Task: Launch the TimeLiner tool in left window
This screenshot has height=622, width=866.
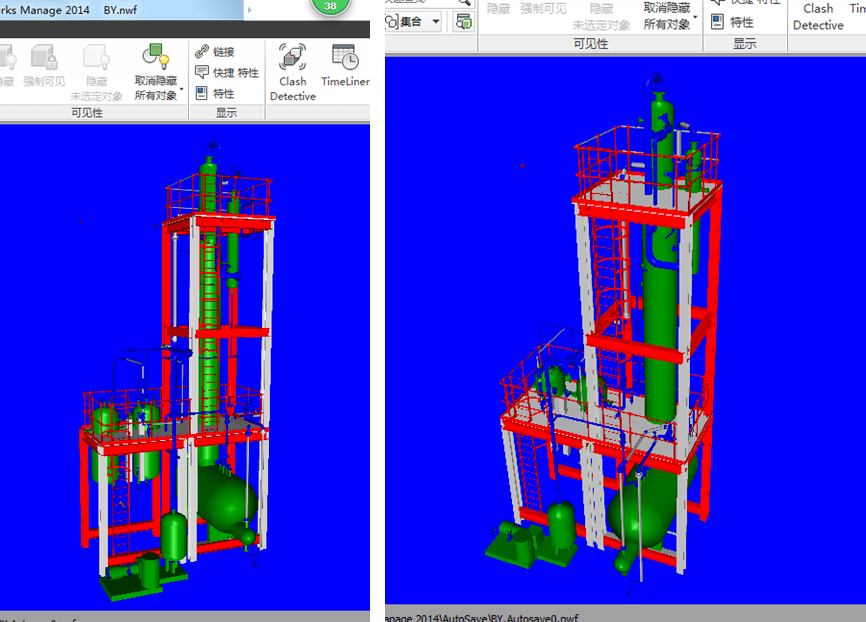Action: [345, 68]
